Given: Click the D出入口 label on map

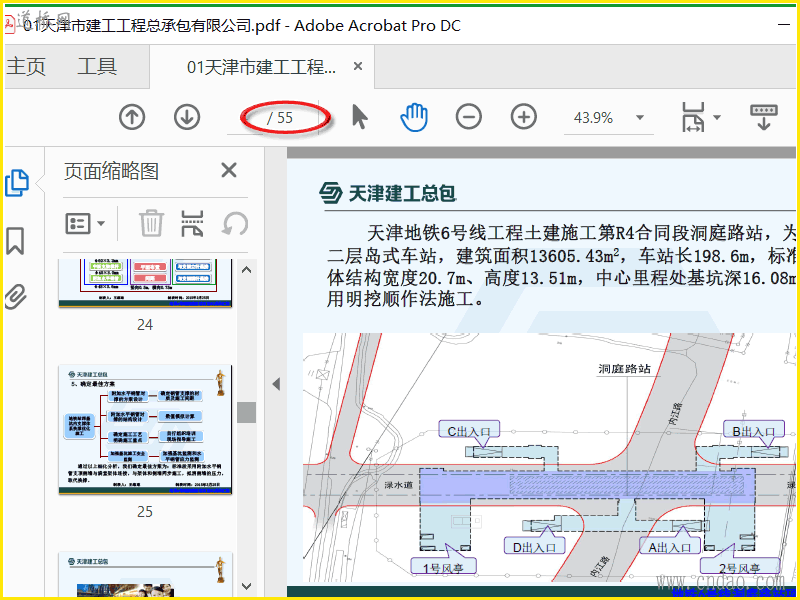Looking at the screenshot, I should point(535,547).
